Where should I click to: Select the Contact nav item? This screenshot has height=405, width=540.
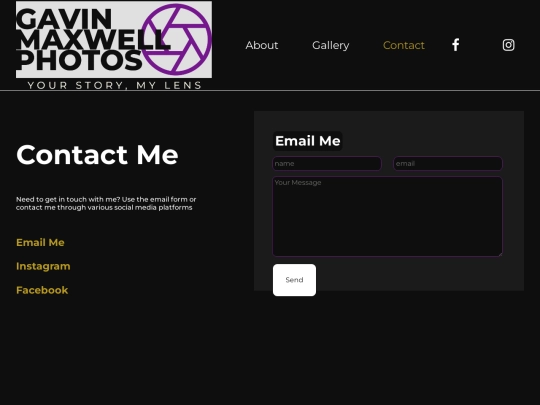(404, 45)
